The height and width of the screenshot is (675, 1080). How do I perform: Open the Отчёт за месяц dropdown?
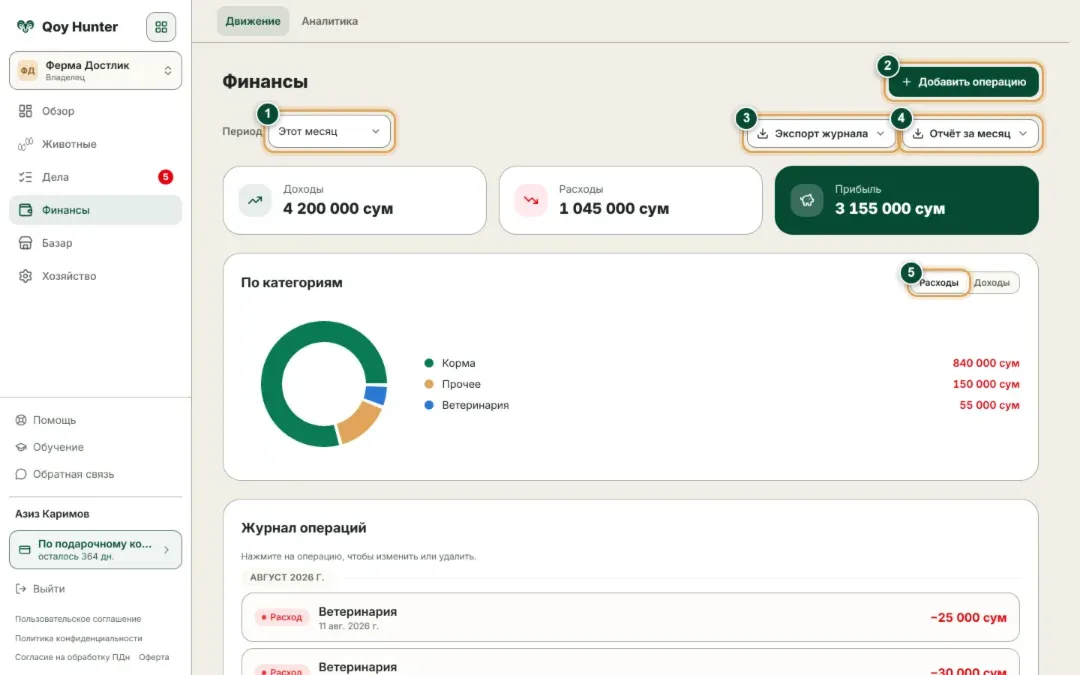(970, 134)
